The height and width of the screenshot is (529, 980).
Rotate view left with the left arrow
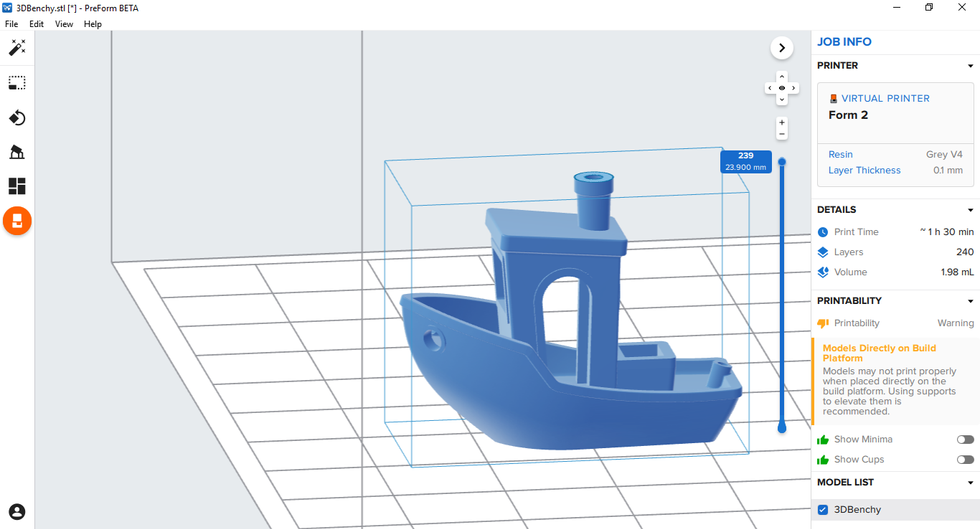tap(770, 88)
